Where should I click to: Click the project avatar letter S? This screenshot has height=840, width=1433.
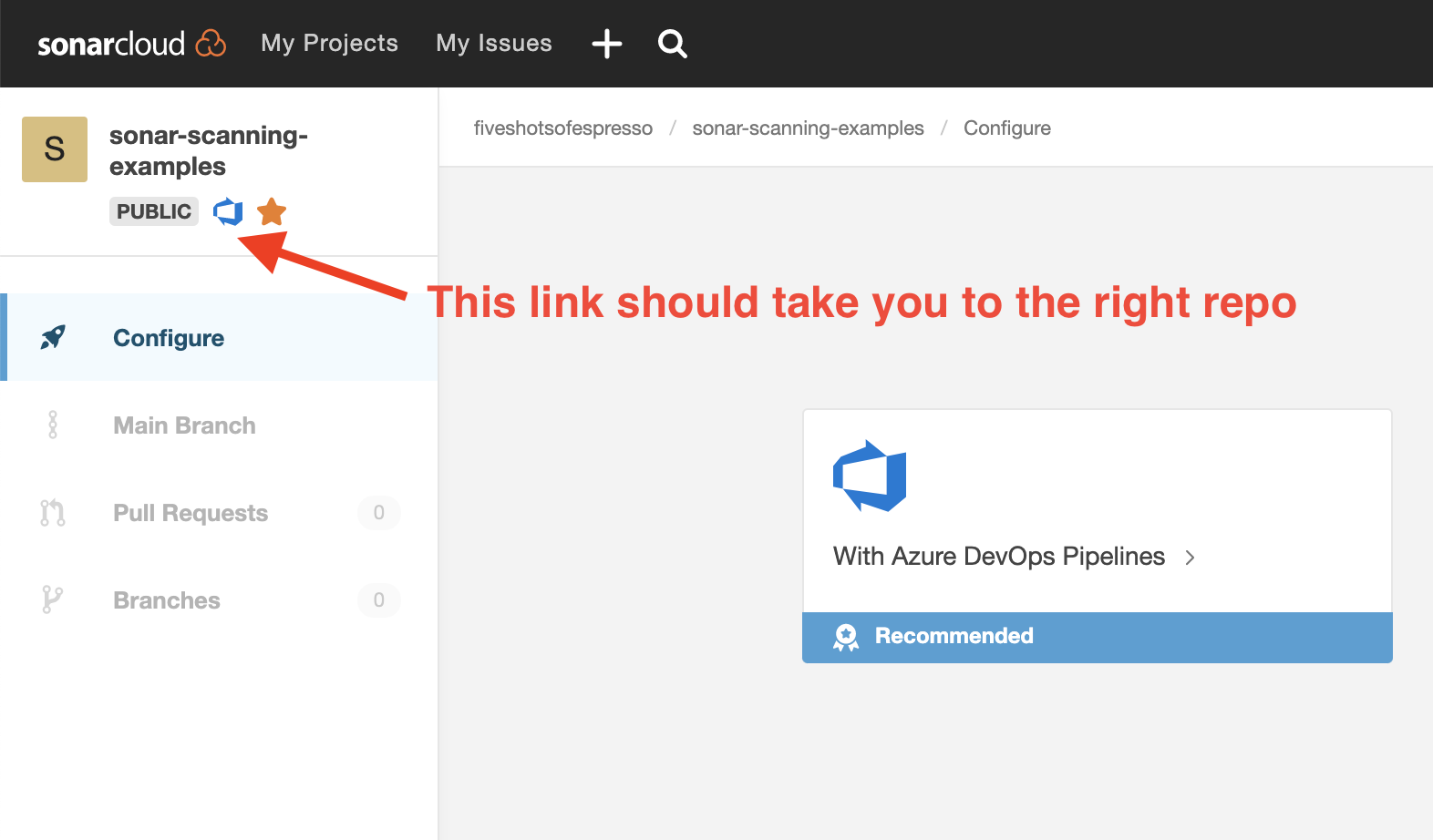55,149
